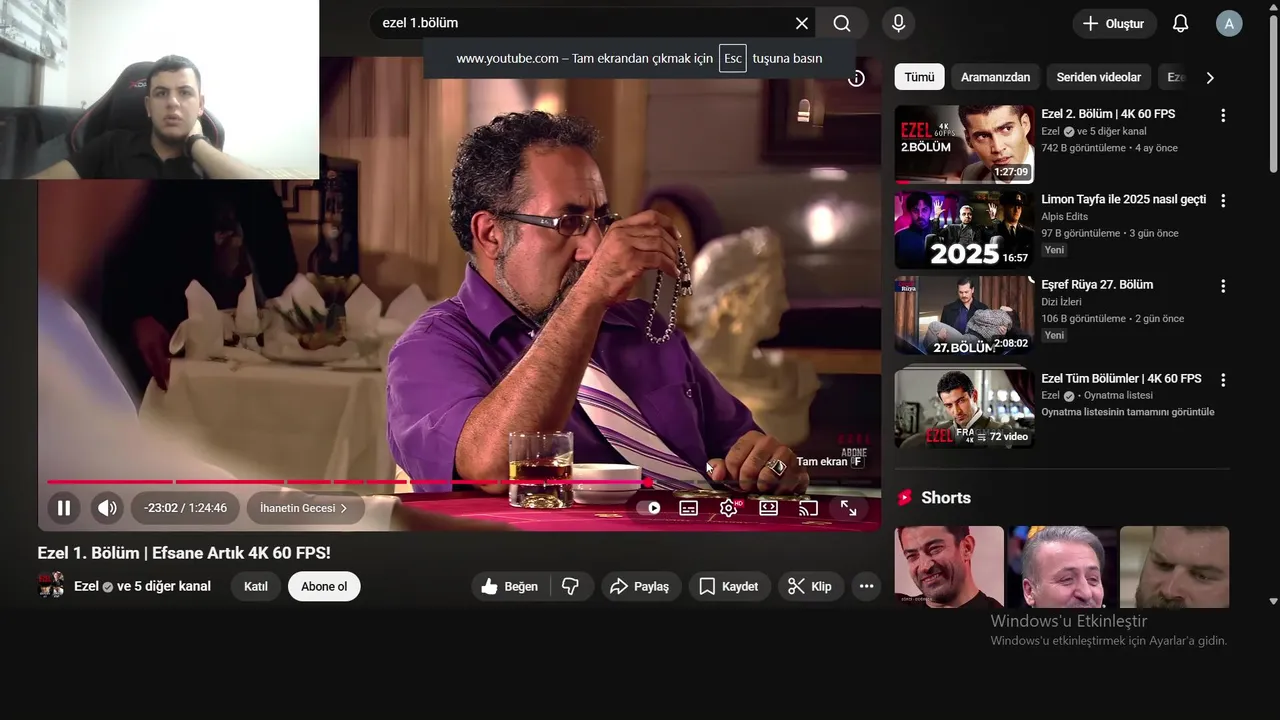Select the Aramanızdan filter chip

pos(995,77)
